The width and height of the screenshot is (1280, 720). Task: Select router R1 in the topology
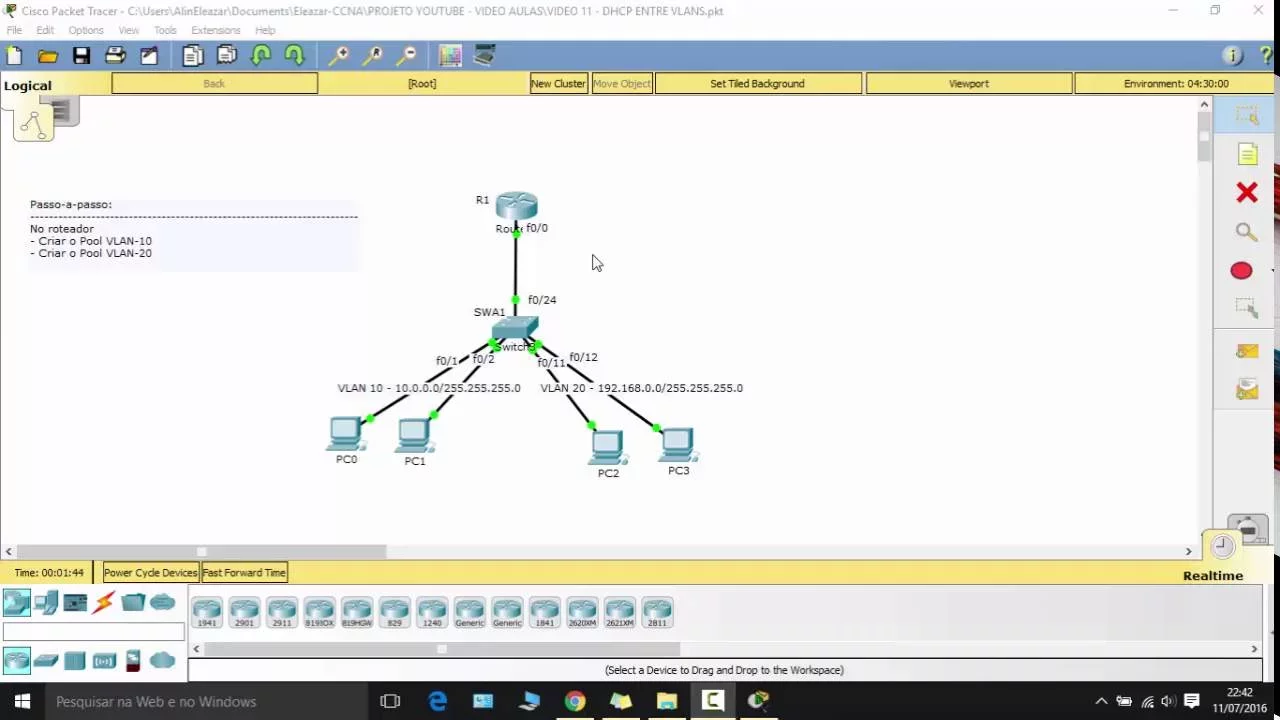click(x=516, y=206)
